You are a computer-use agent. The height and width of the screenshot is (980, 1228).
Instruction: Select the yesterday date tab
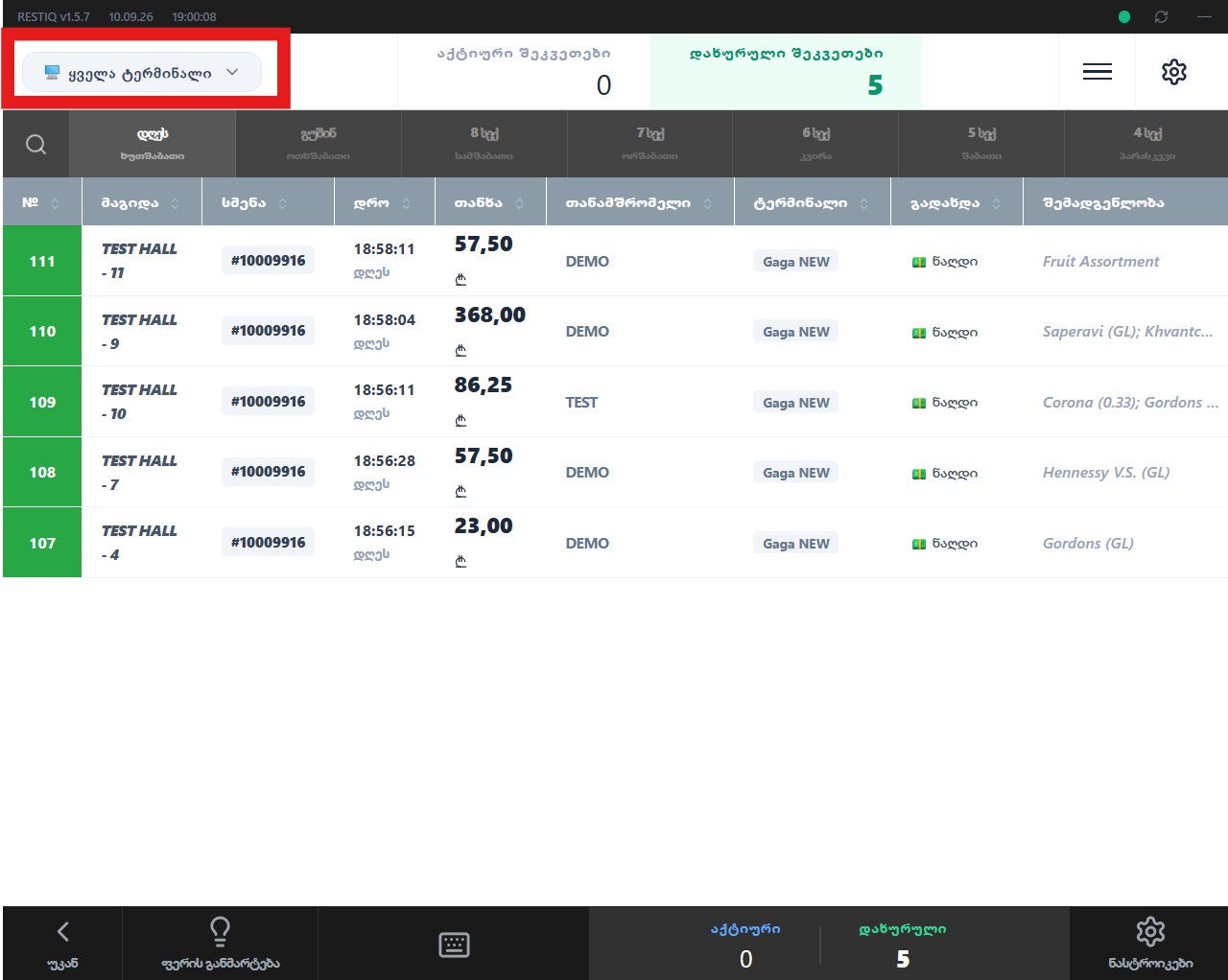(318, 144)
